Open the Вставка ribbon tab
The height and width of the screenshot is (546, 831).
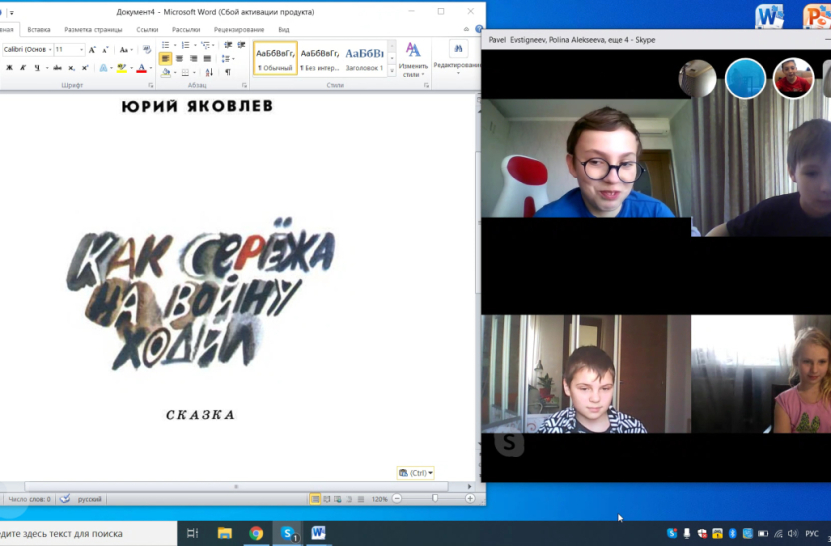pyautogui.click(x=39, y=30)
